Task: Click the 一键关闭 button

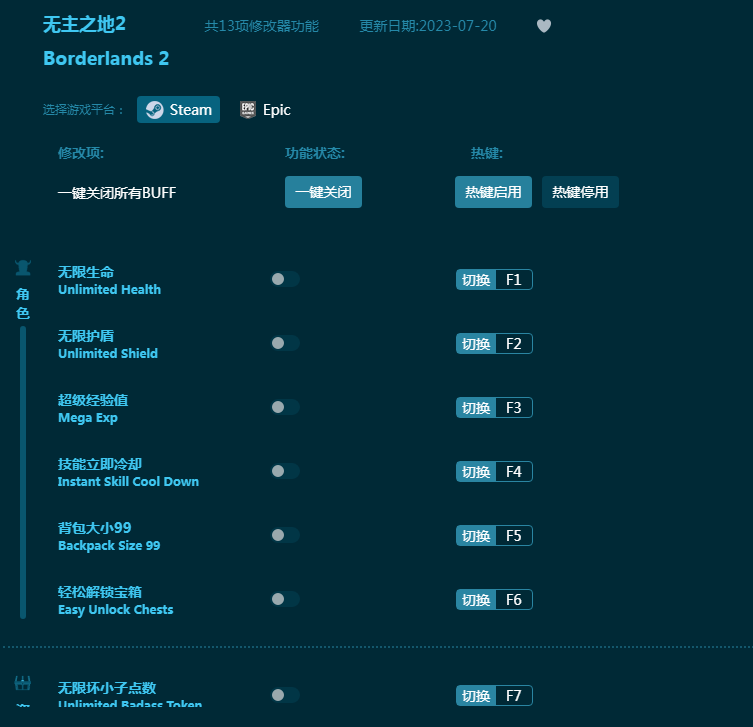Action: [323, 192]
